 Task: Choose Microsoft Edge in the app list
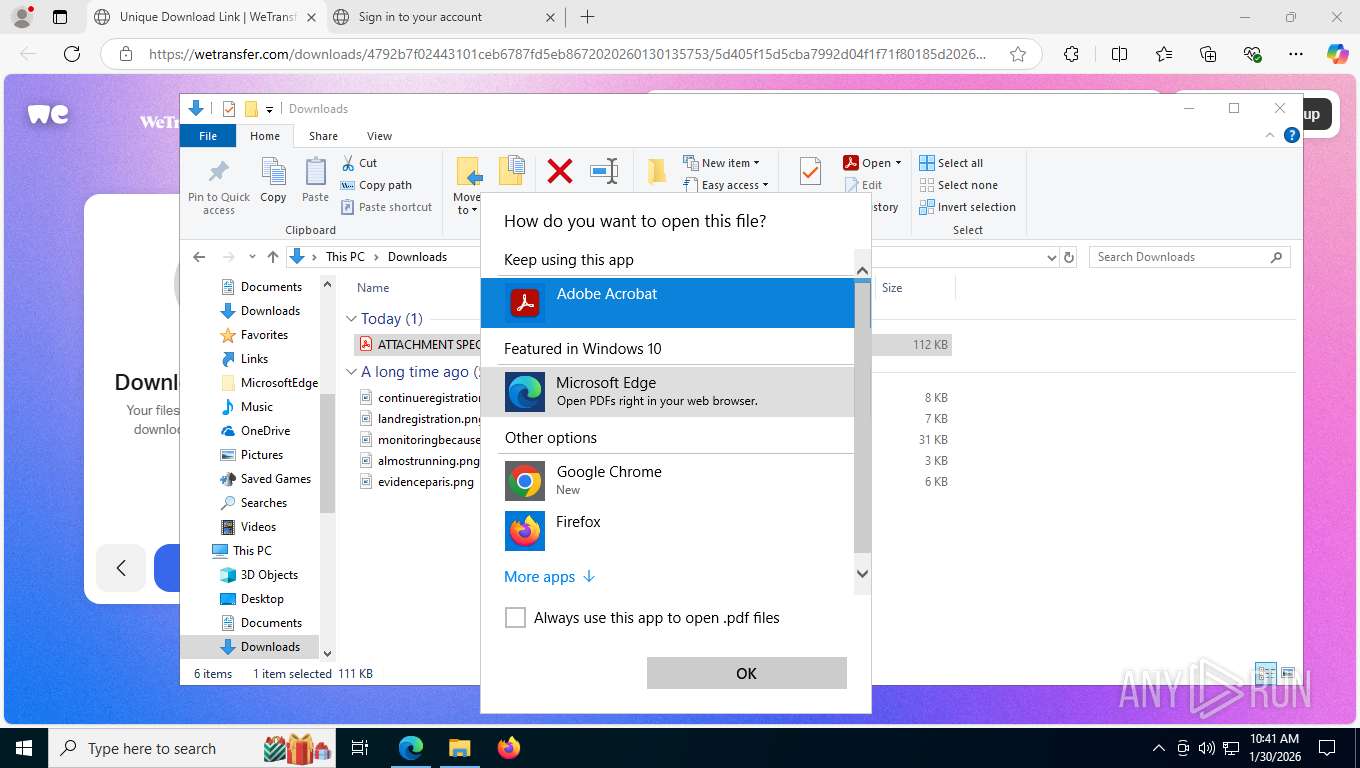(x=667, y=391)
